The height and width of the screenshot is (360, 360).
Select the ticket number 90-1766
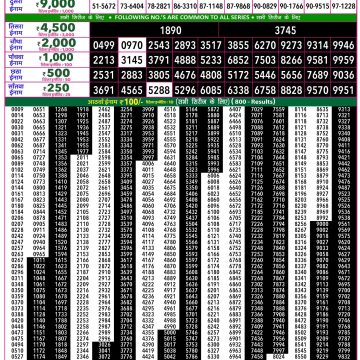(x=291, y=6)
